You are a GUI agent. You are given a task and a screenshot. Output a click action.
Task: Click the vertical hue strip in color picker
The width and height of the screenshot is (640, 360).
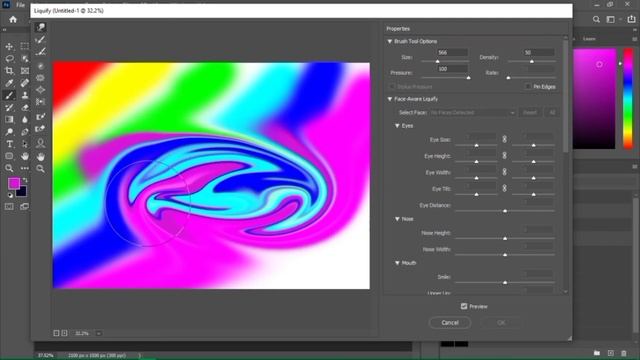tap(628, 98)
